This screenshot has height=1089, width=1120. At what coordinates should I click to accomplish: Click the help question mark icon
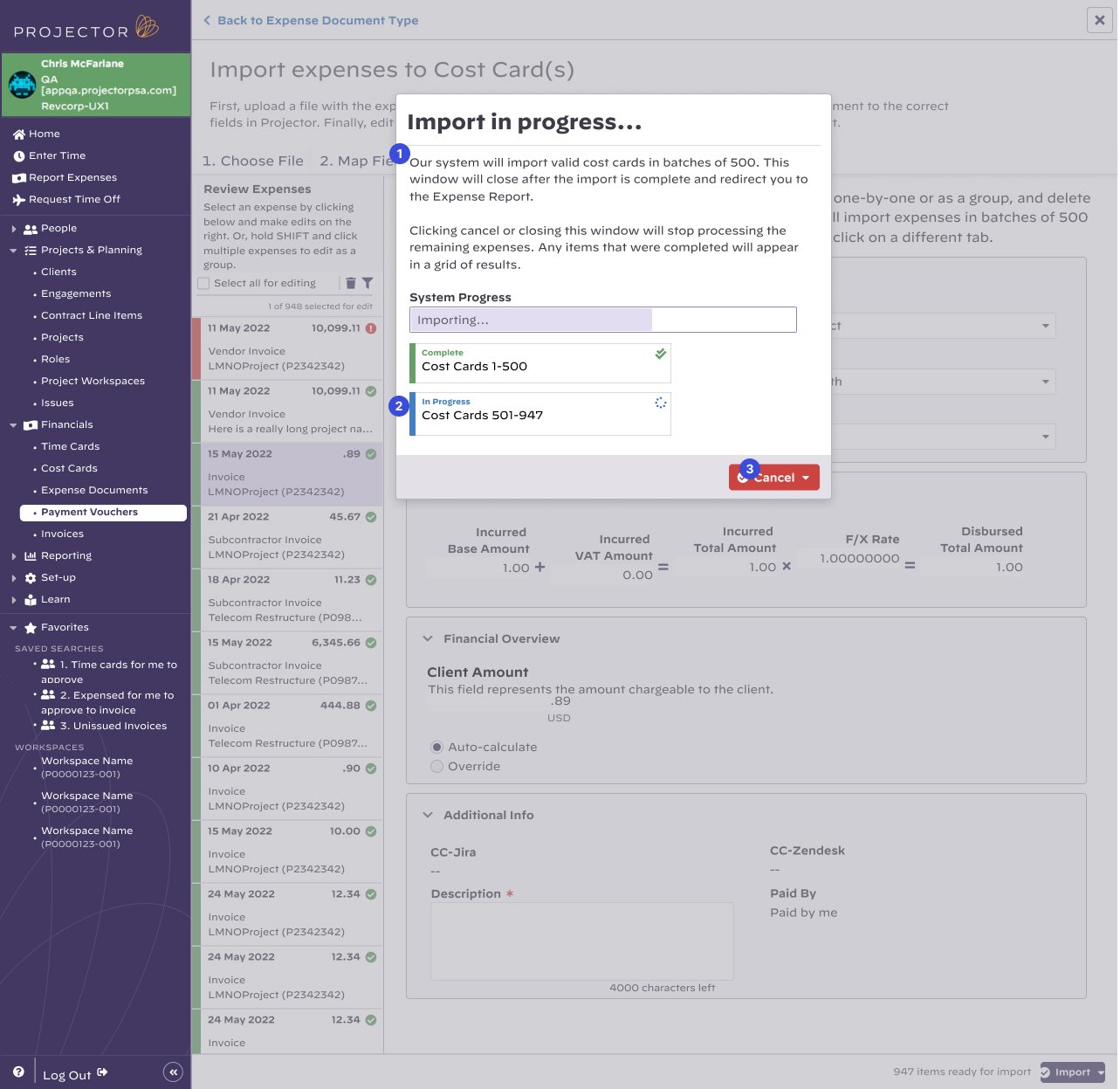[x=18, y=1072]
